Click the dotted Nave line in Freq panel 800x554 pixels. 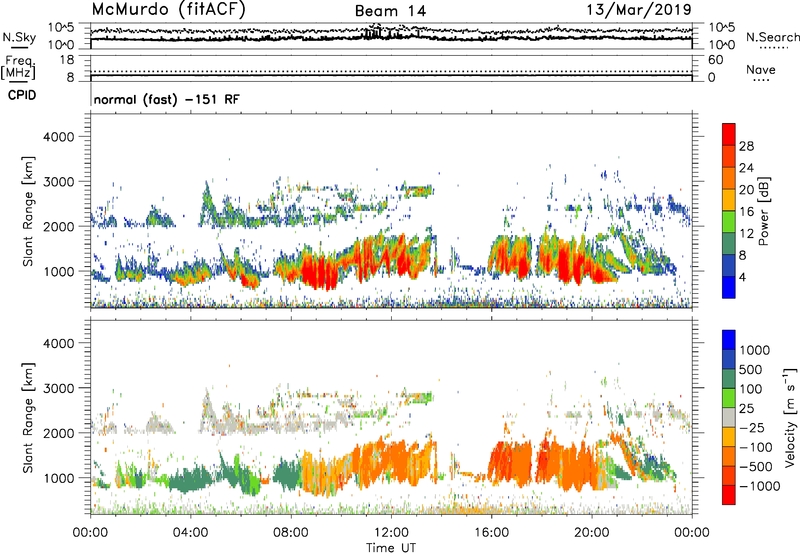391,71
